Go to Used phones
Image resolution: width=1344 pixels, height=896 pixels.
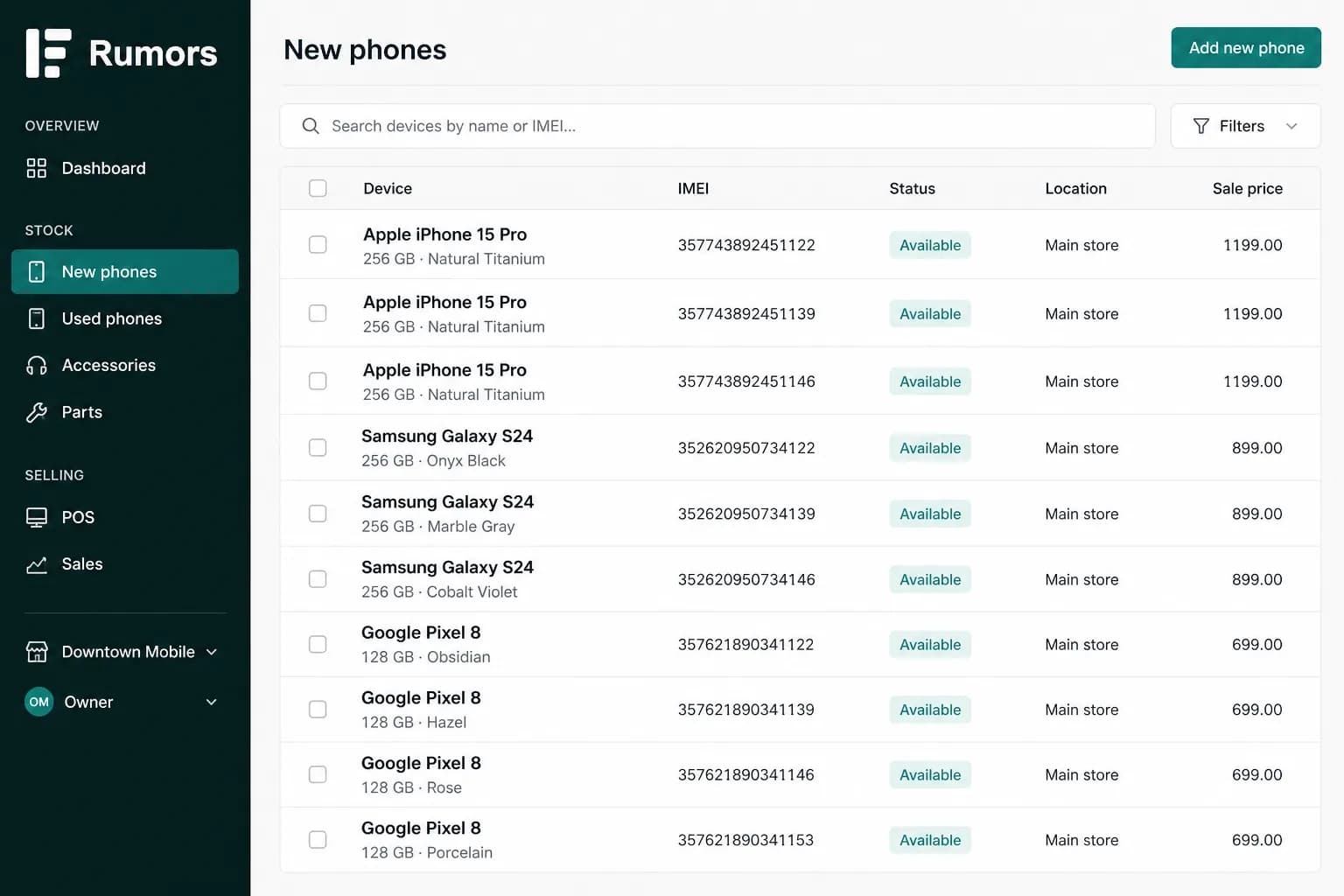(125, 318)
